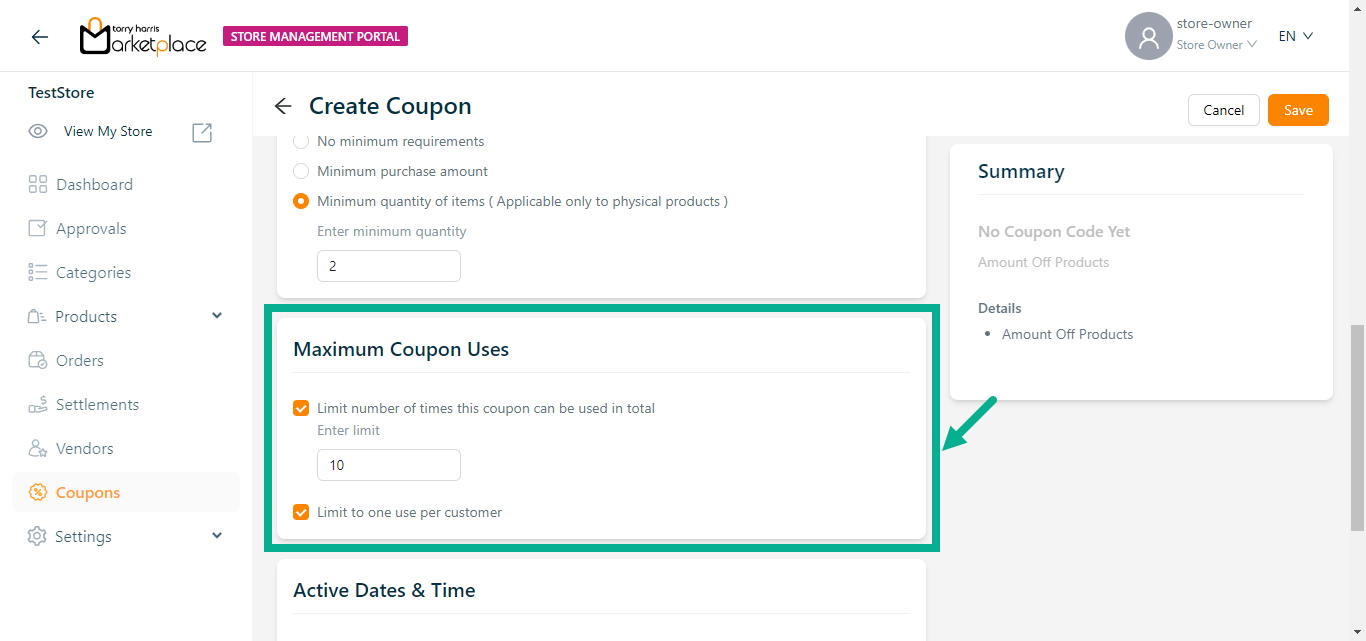The image size is (1366, 641).
Task: Open Approvals in the sidebar
Action: point(91,228)
